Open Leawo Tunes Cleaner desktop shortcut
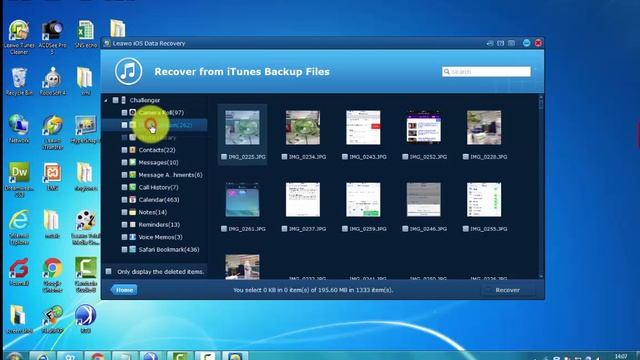The width and height of the screenshot is (640, 360). click(x=19, y=38)
